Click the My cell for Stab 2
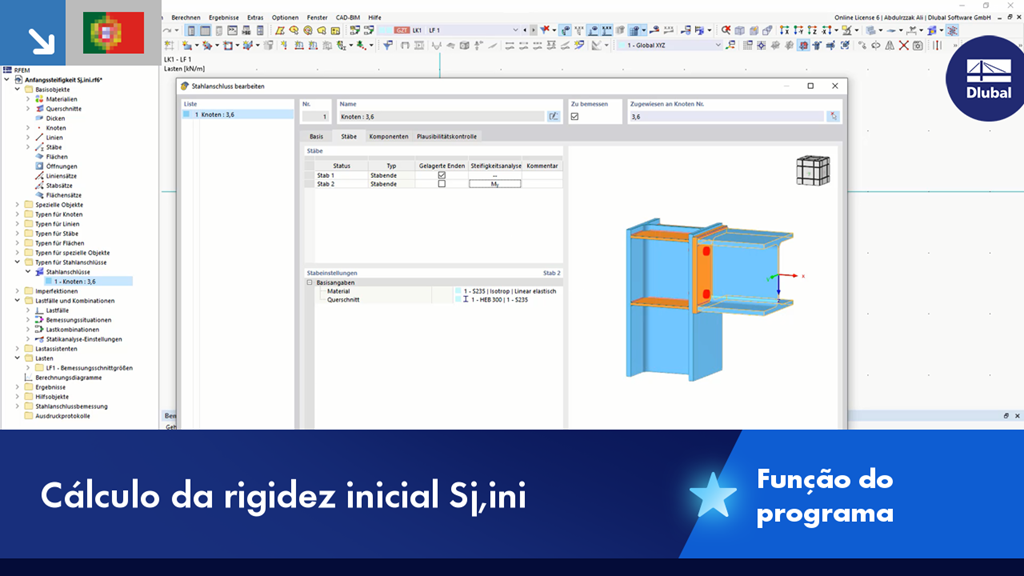This screenshot has width=1024, height=576. click(x=495, y=184)
